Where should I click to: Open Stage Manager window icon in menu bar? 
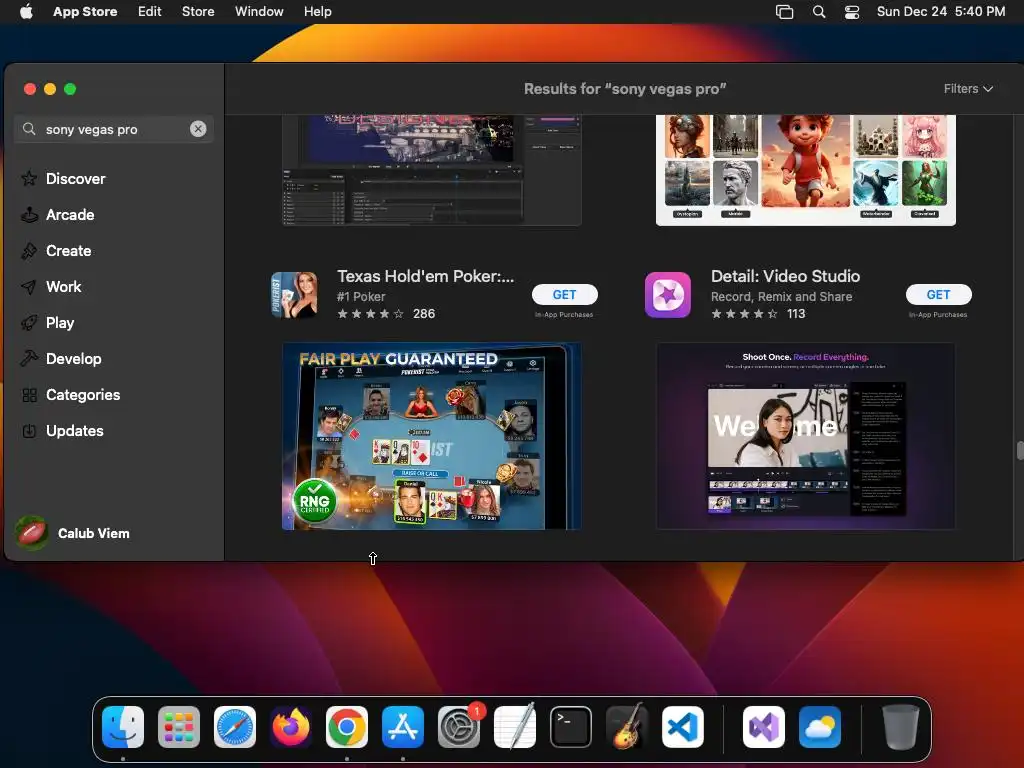pyautogui.click(x=784, y=12)
